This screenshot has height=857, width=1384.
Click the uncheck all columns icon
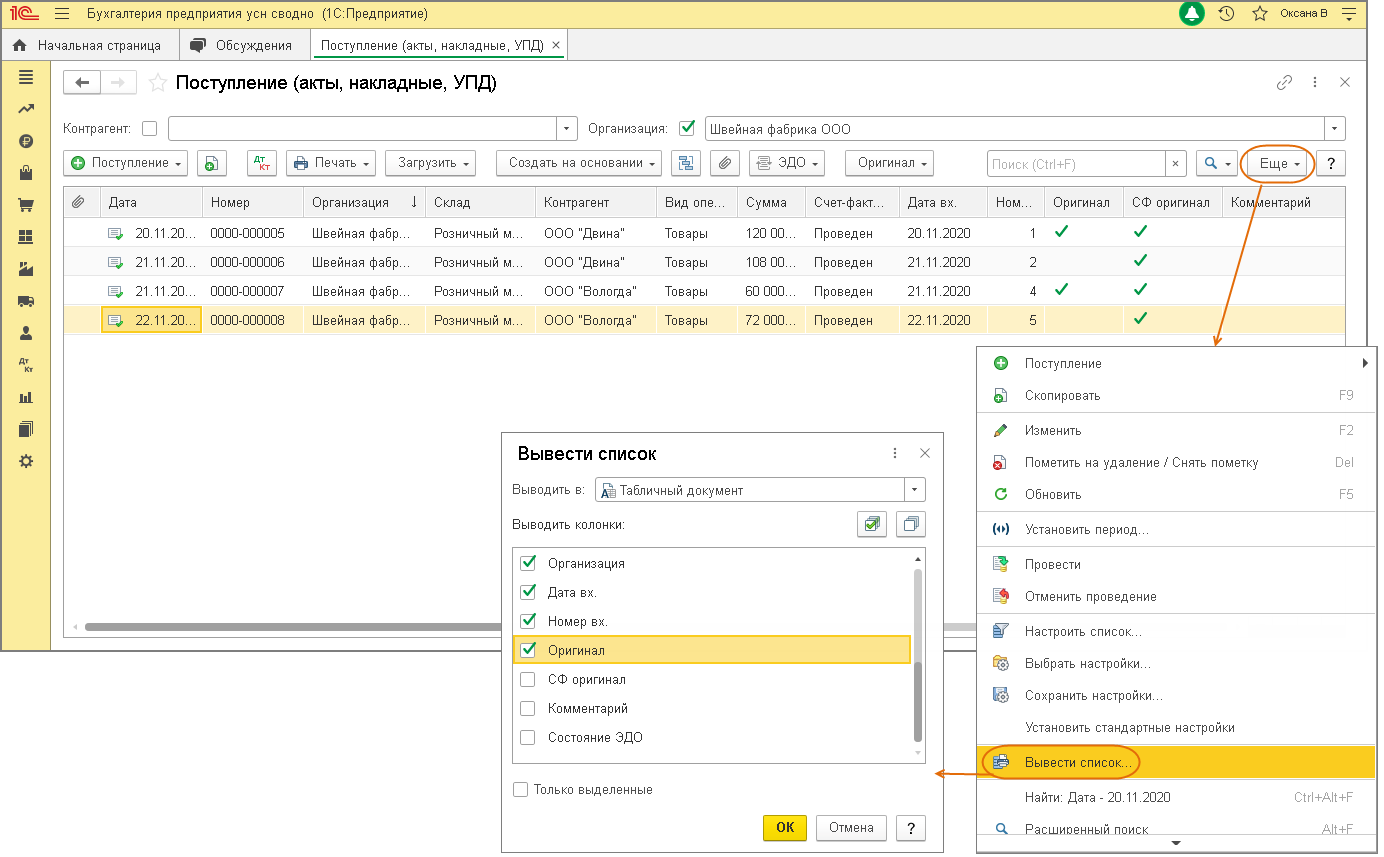tap(910, 523)
